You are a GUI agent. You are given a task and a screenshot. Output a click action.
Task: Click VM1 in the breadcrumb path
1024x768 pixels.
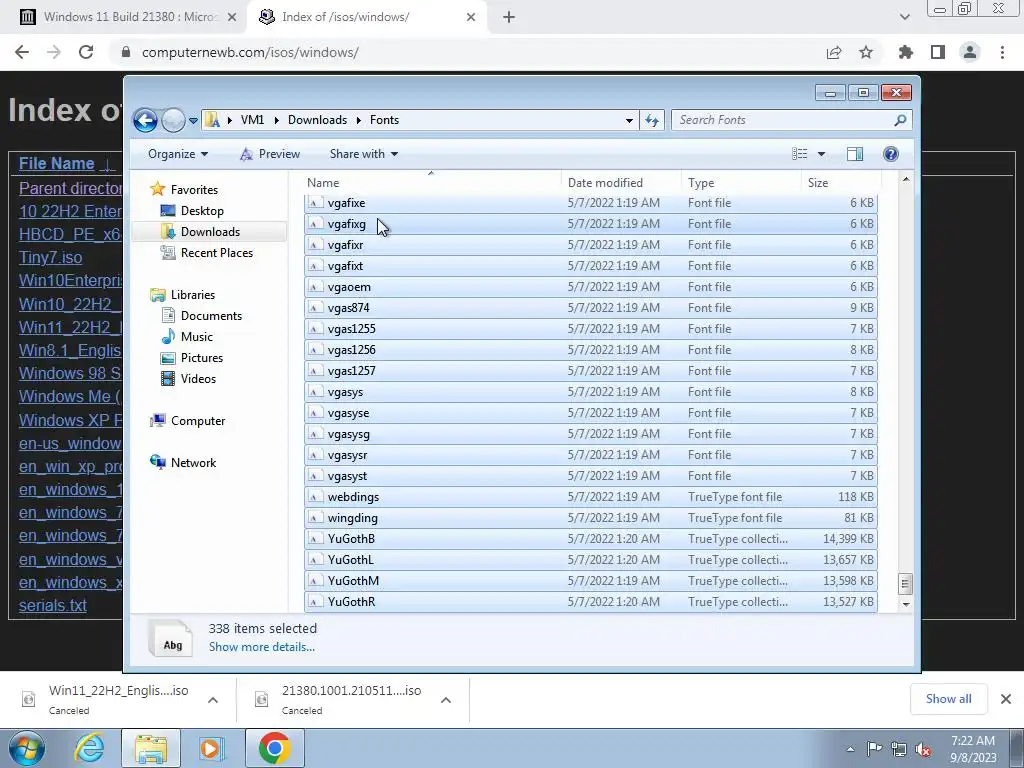click(x=252, y=120)
